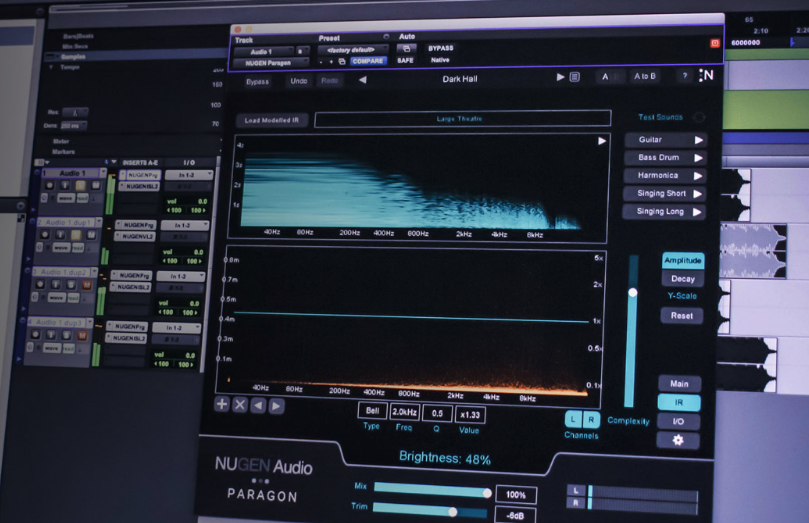Viewport: 809px width, 523px height.
Task: Go to previous preset before Dark Hall
Action: pyautogui.click(x=363, y=80)
